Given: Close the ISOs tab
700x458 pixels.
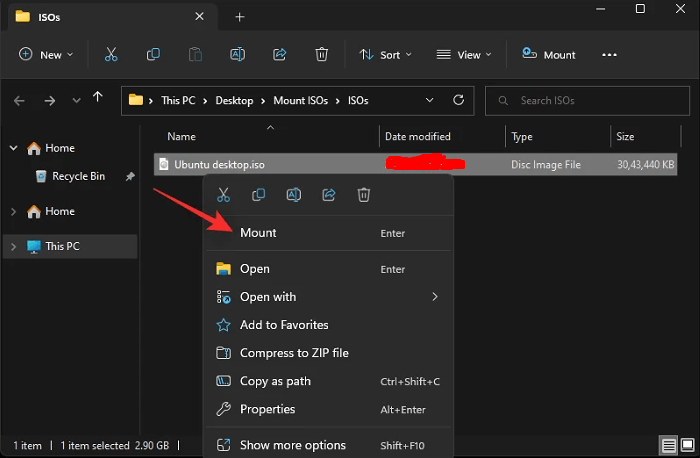Looking at the screenshot, I should click(199, 17).
